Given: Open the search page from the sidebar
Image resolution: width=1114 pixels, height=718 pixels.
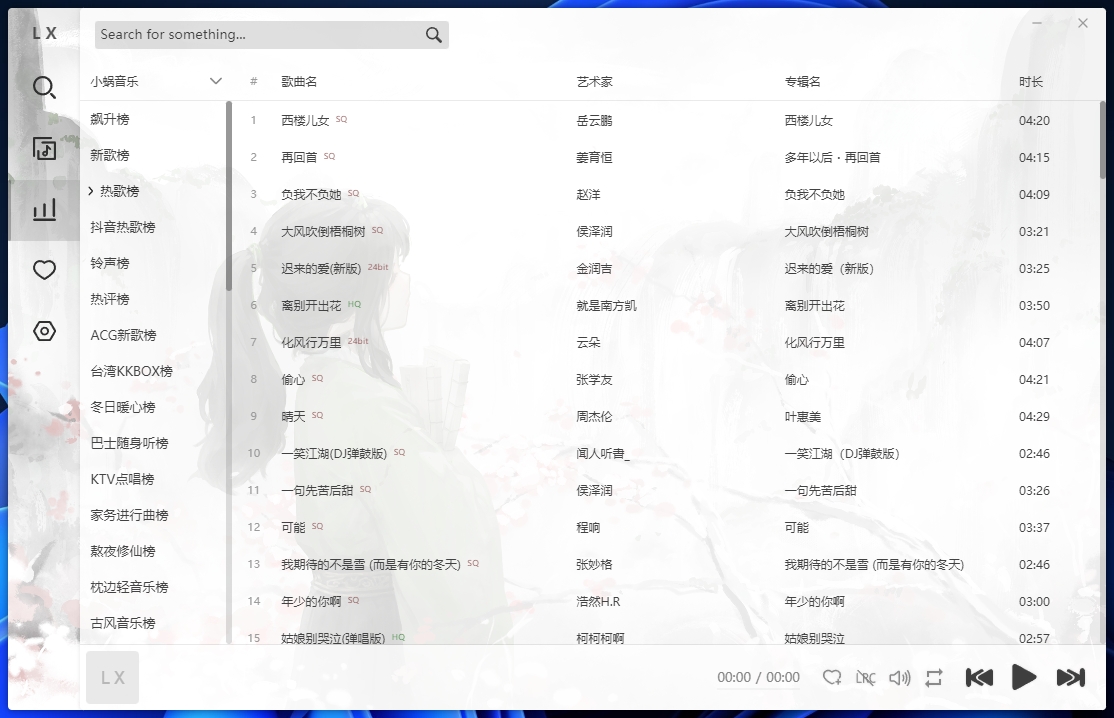Looking at the screenshot, I should 44,87.
